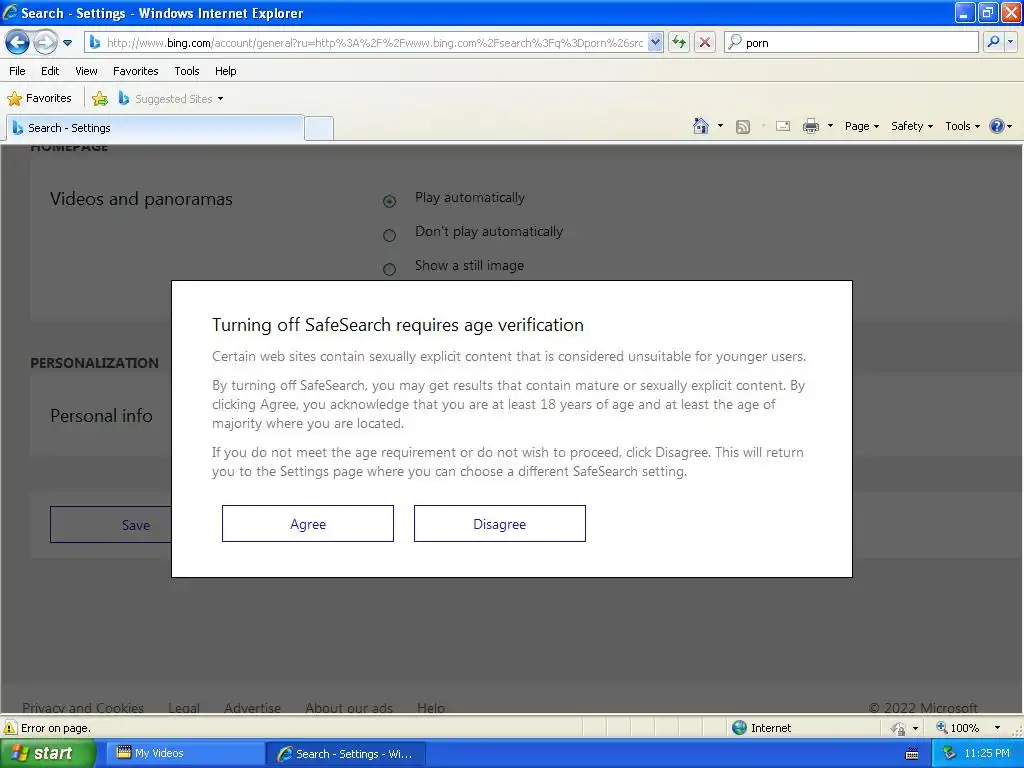The height and width of the screenshot is (768, 1024).
Task: Select the Search - Settings tab
Action: pos(155,128)
